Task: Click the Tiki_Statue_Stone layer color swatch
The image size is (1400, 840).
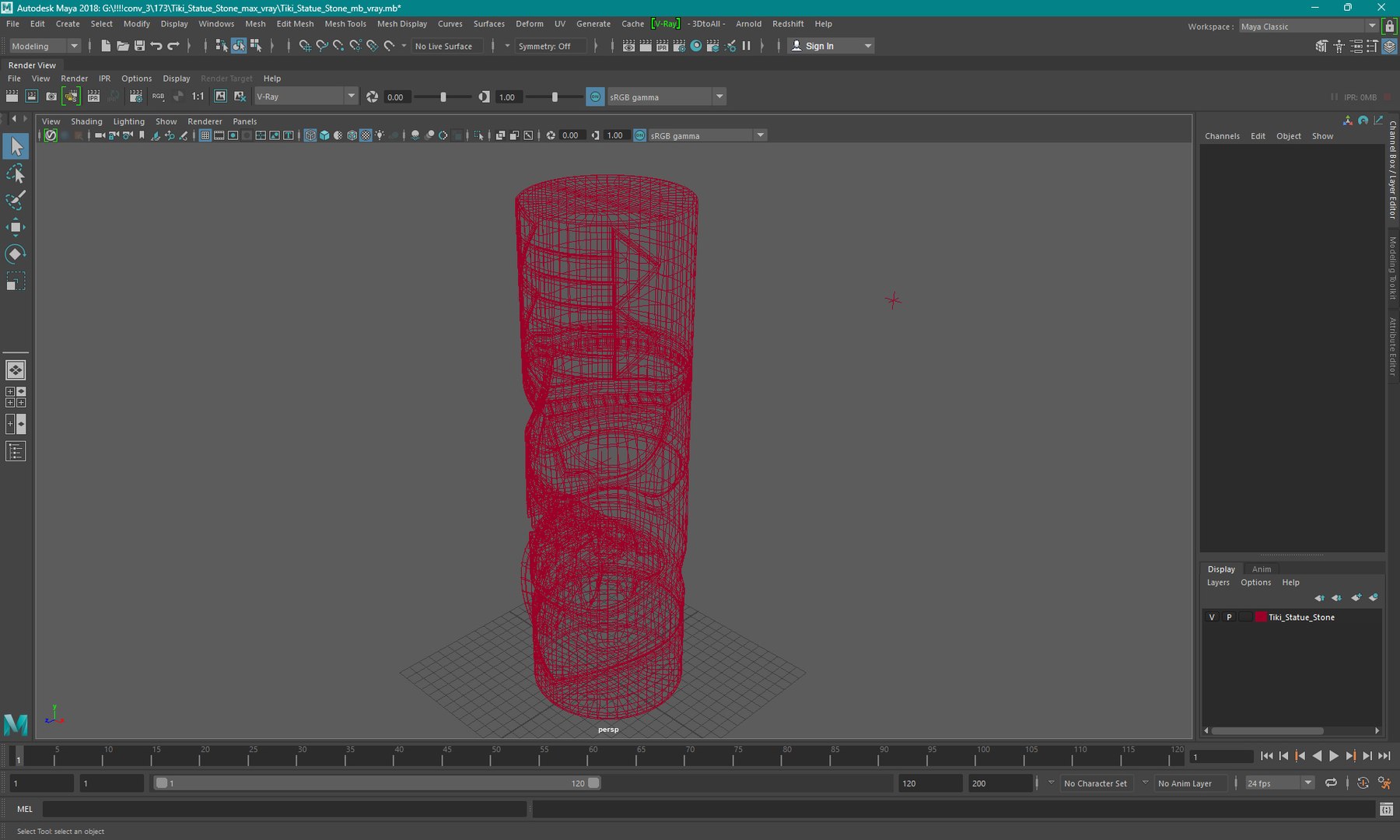Action: [x=1260, y=617]
